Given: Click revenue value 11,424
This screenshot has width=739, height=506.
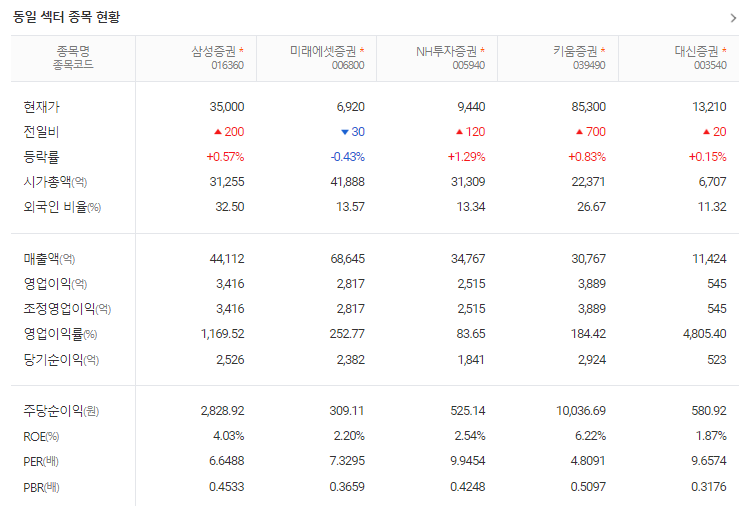Looking at the screenshot, I should [x=709, y=259].
